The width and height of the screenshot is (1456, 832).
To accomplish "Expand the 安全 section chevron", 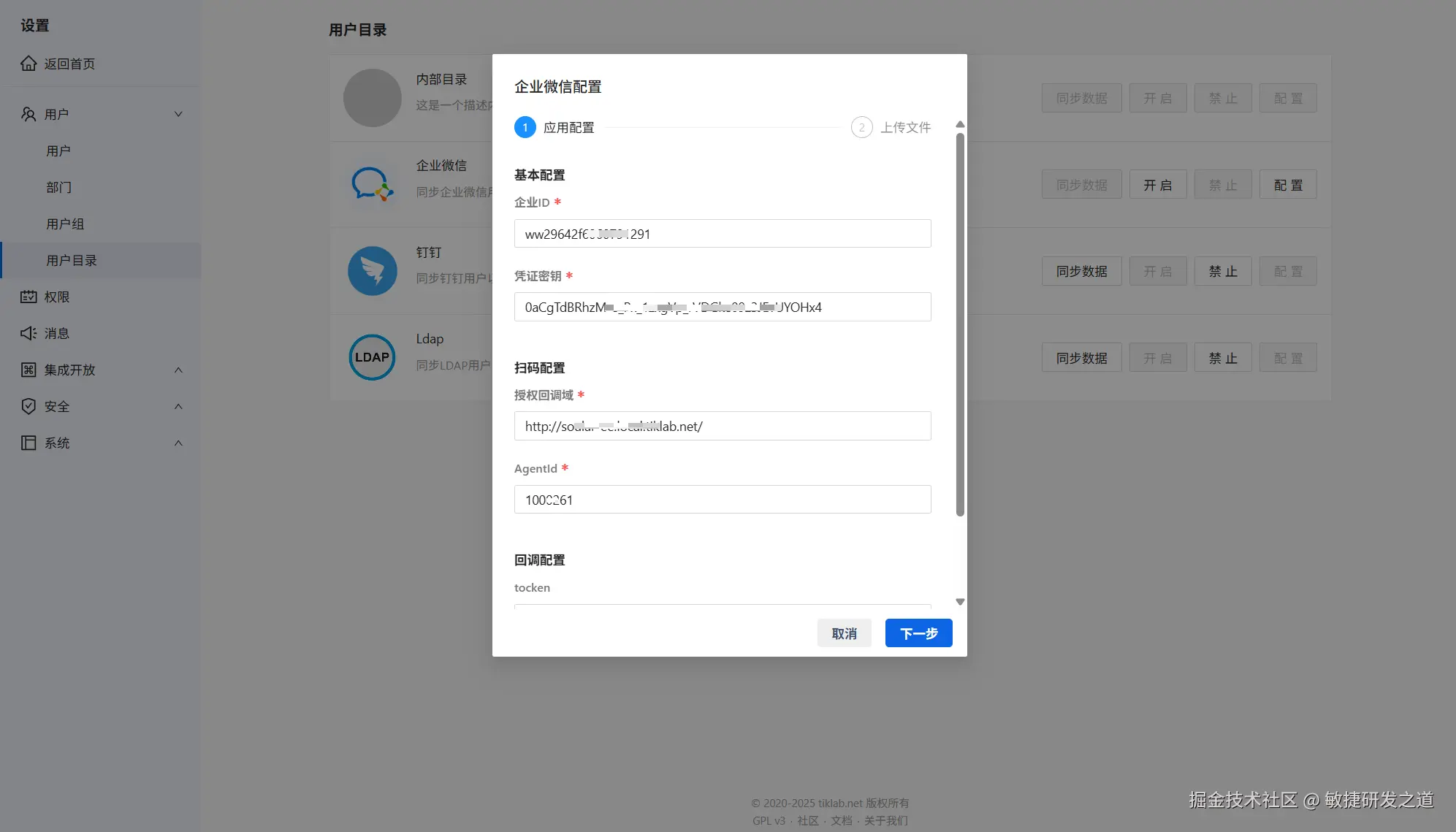I will [178, 406].
